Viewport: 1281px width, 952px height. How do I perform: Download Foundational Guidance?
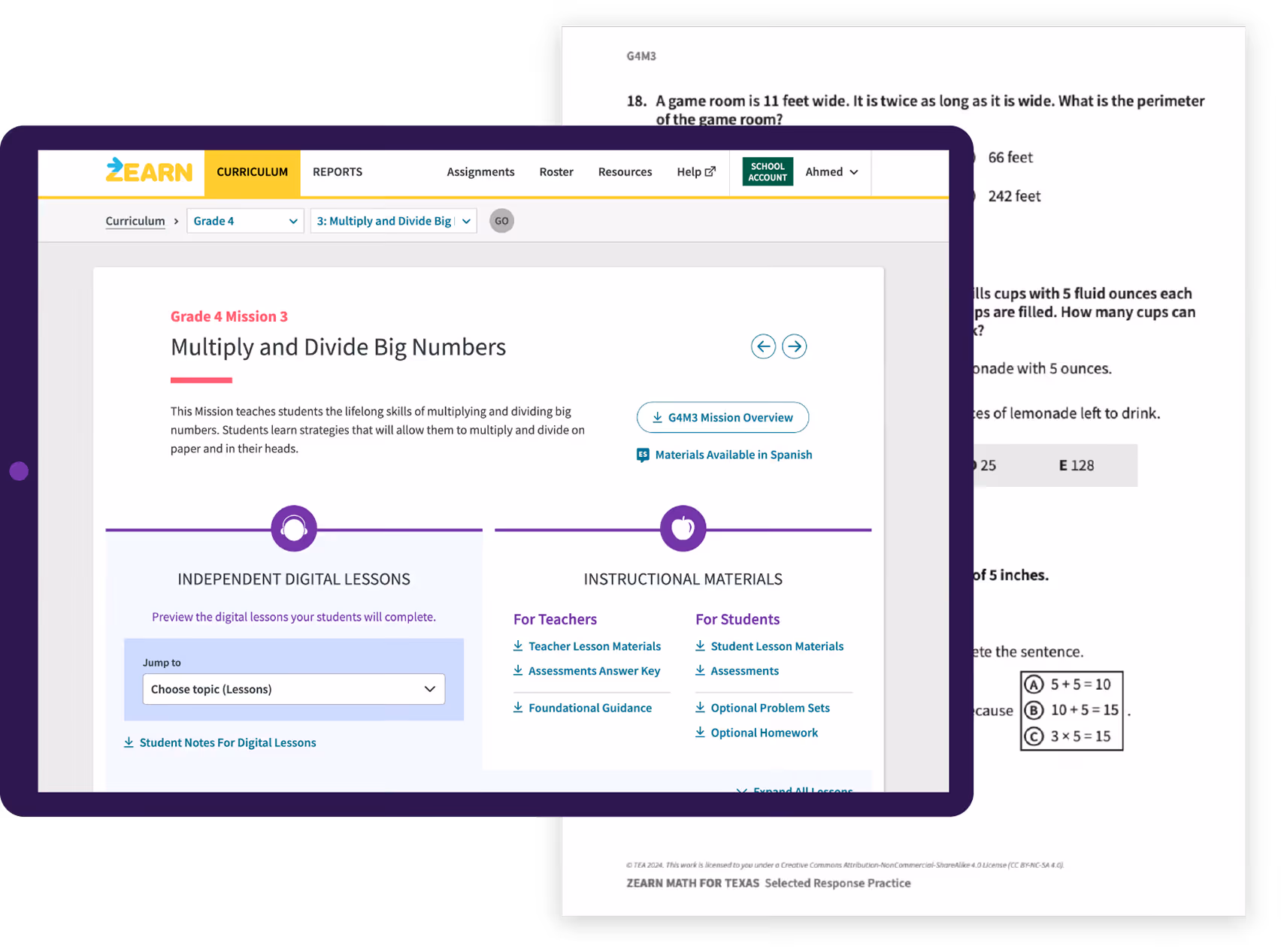click(x=583, y=708)
